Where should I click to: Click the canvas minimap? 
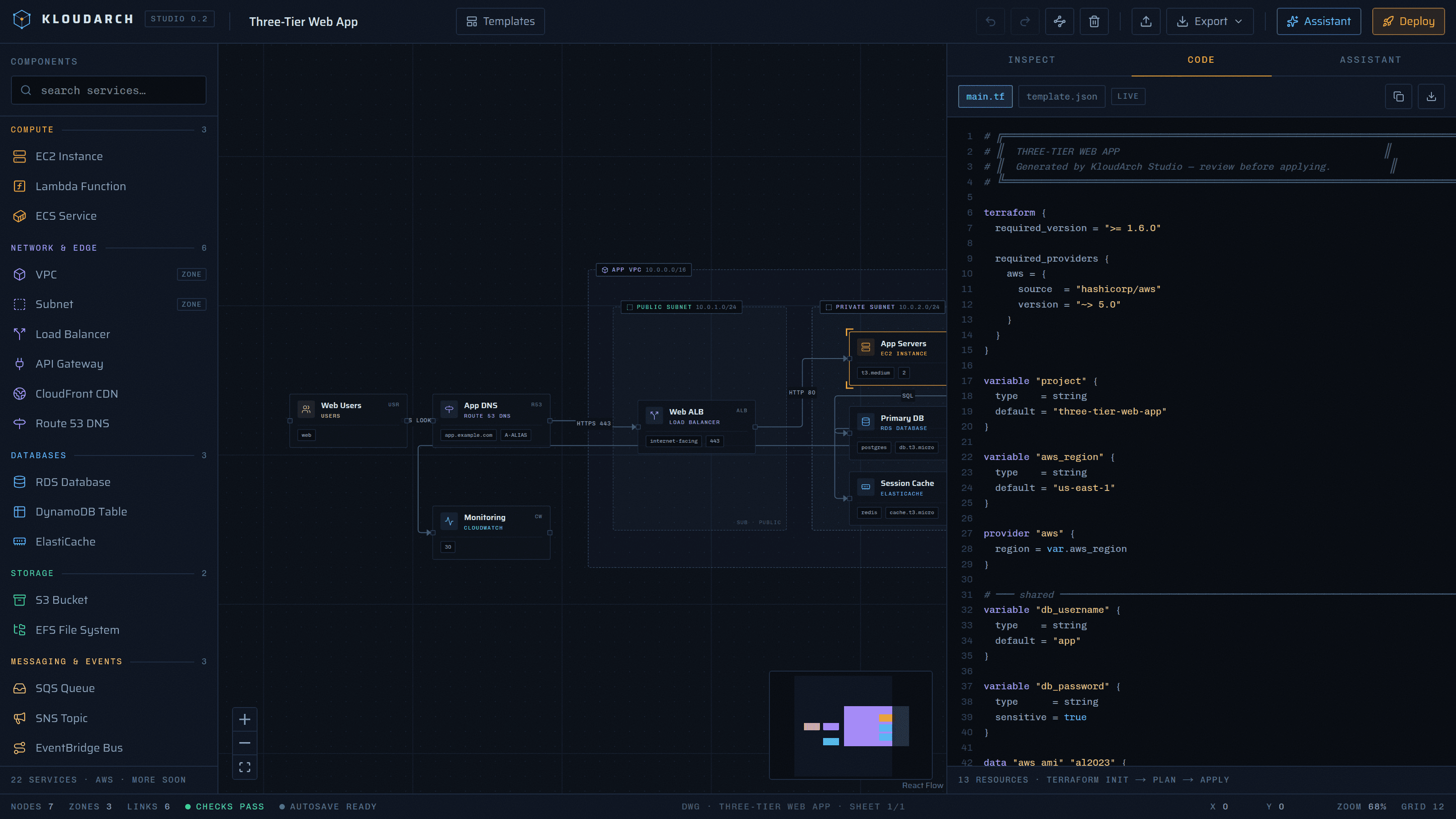click(x=851, y=725)
